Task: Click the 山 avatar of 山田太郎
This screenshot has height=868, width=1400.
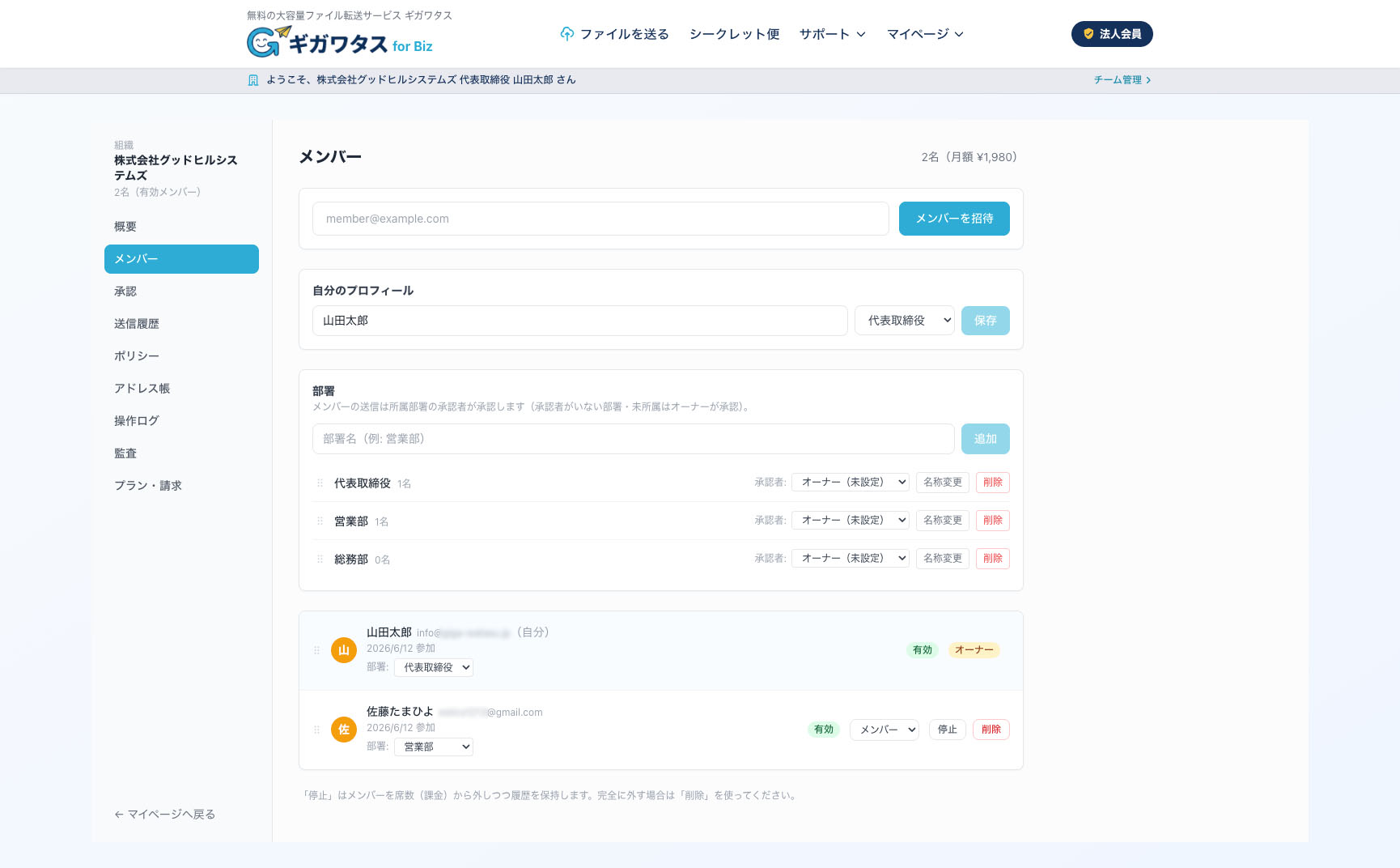Action: point(344,650)
